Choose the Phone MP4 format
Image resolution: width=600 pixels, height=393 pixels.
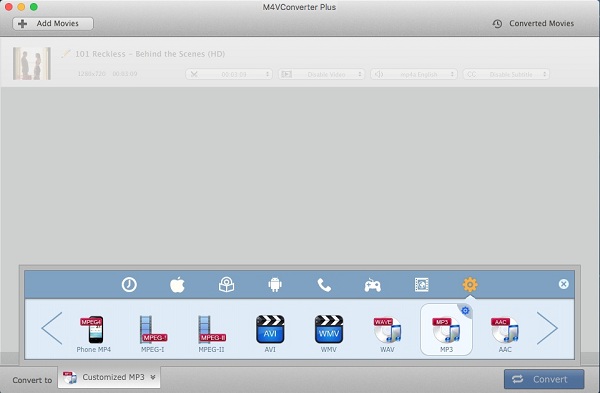[93, 334]
